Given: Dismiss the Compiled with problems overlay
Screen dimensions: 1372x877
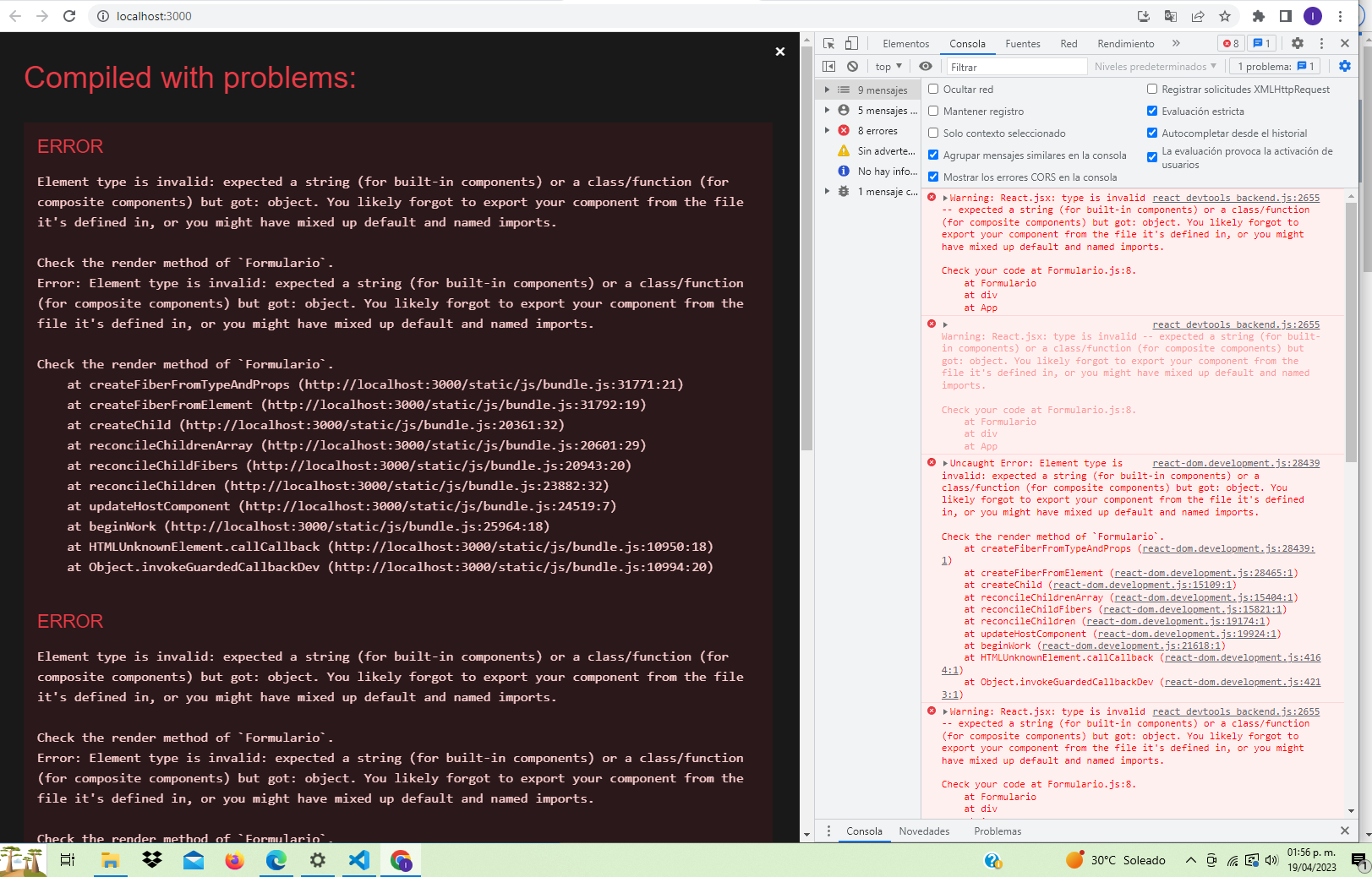Looking at the screenshot, I should 780,52.
